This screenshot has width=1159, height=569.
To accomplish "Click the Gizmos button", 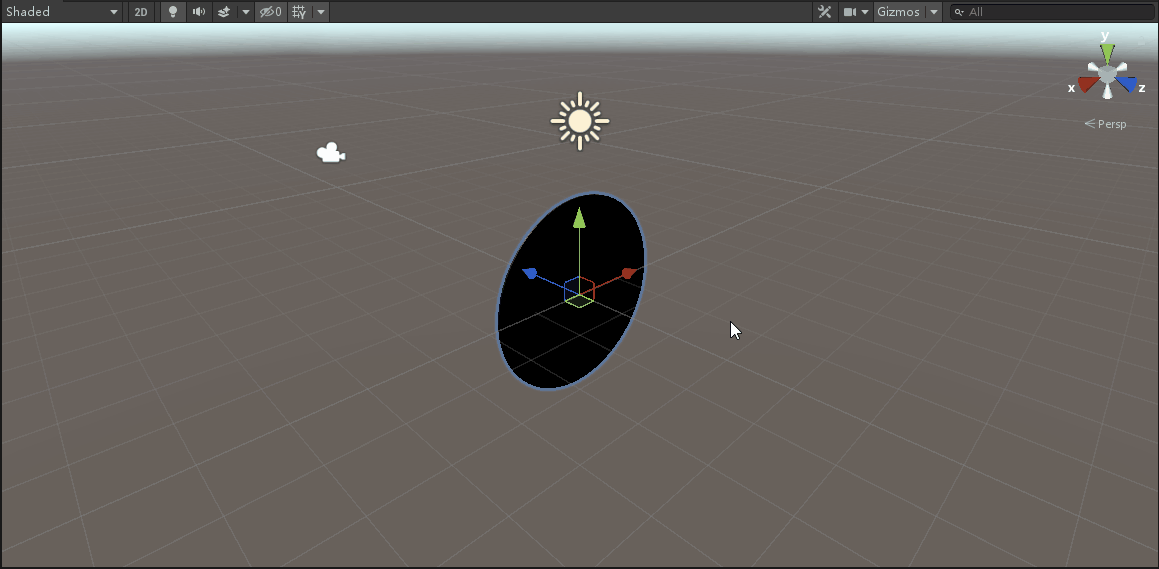I will pyautogui.click(x=898, y=12).
